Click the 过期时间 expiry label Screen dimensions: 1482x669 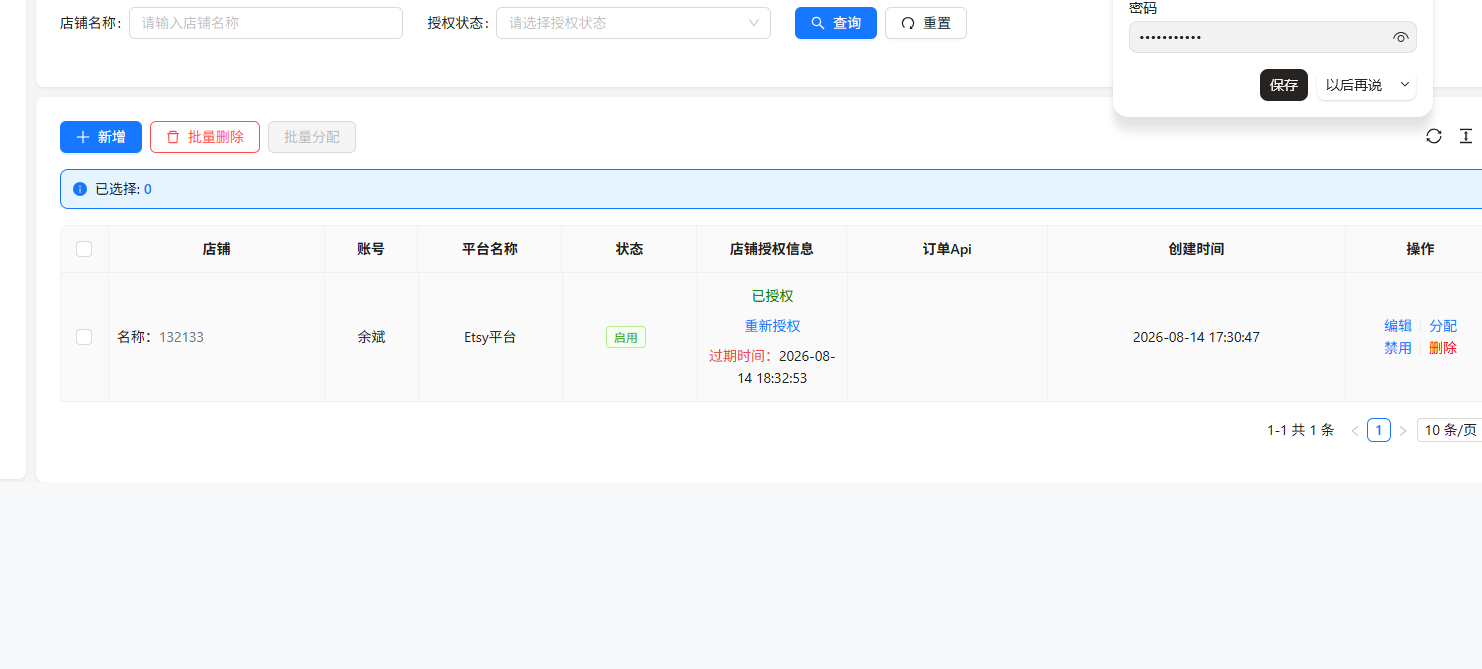pos(742,356)
